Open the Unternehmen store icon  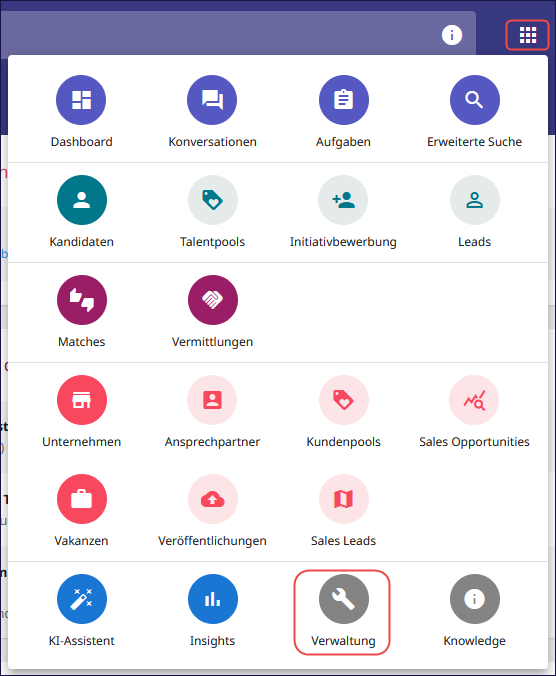tap(81, 400)
